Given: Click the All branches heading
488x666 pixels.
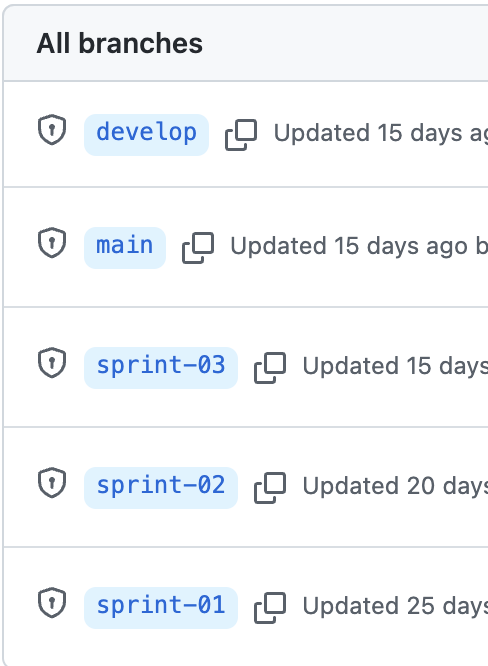Looking at the screenshot, I should point(120,43).
